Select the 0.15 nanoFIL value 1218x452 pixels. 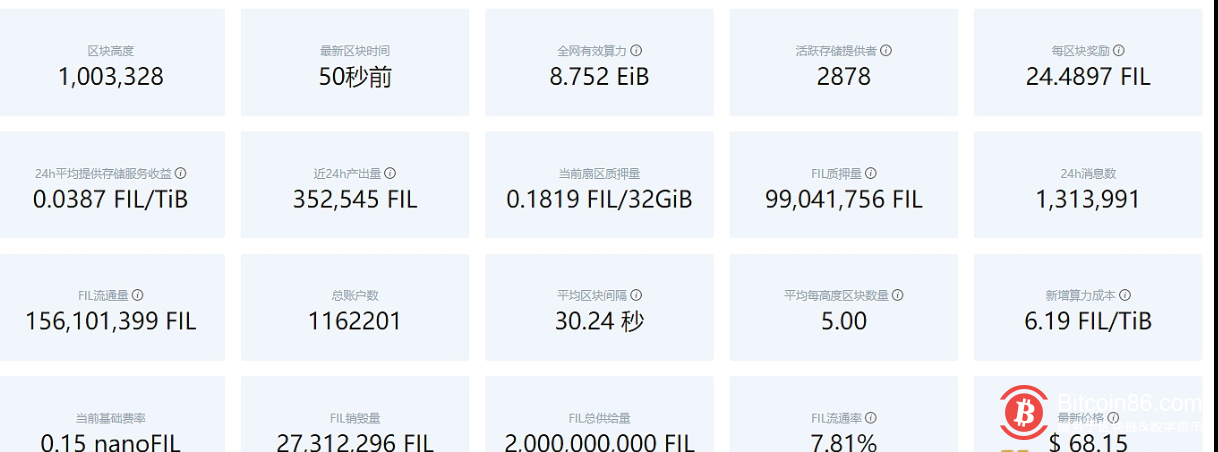pyautogui.click(x=111, y=442)
